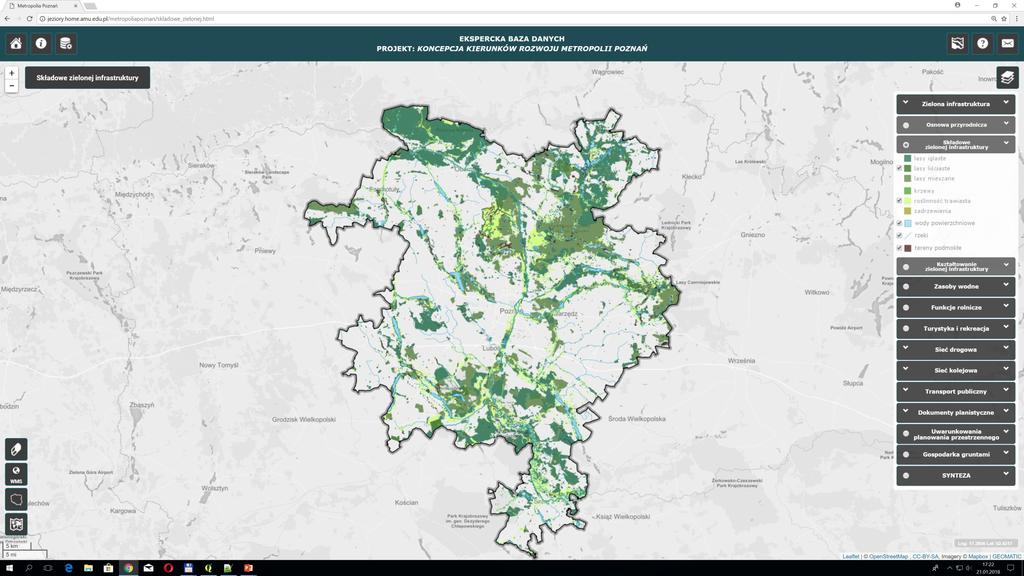Toggle lasy liściaste layer checkbox

[899, 168]
